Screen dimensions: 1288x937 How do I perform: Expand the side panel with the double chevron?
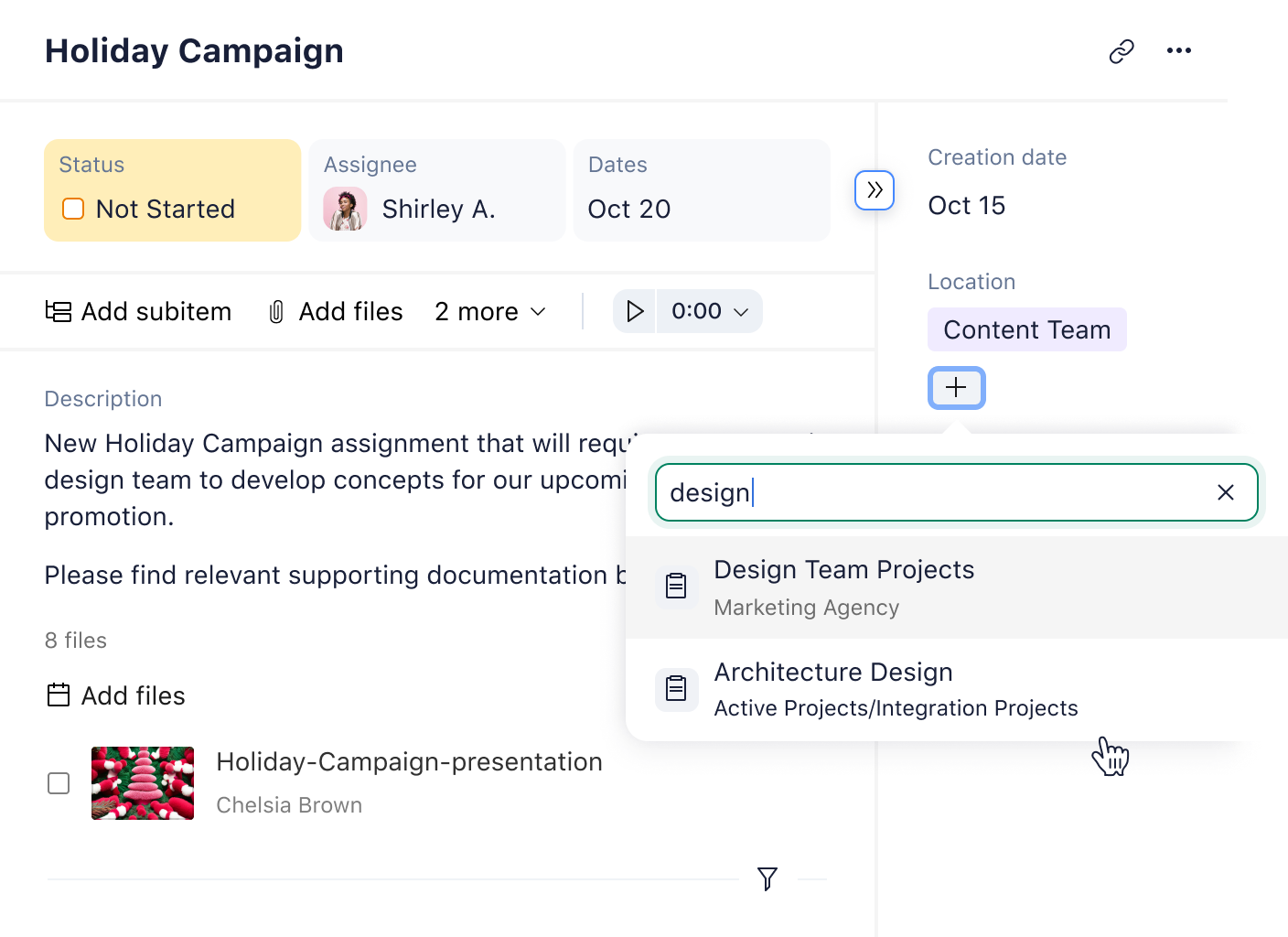[875, 190]
